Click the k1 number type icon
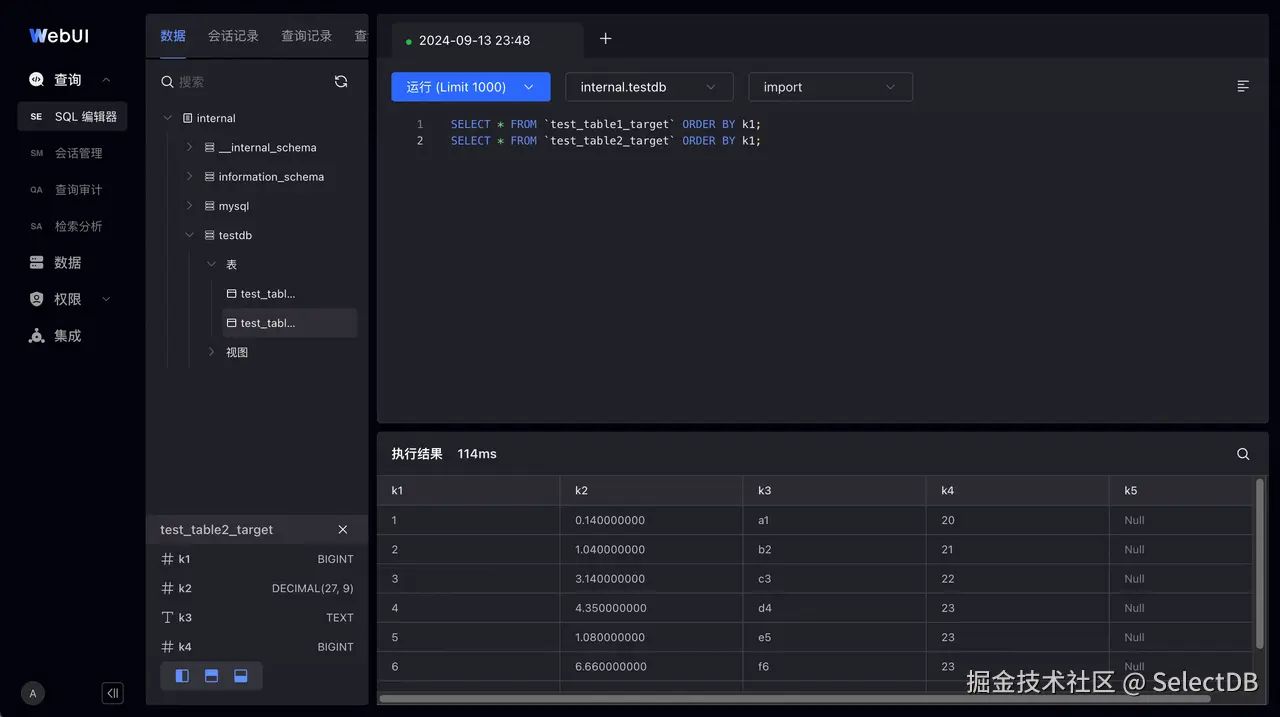This screenshot has height=717, width=1280. [167, 559]
